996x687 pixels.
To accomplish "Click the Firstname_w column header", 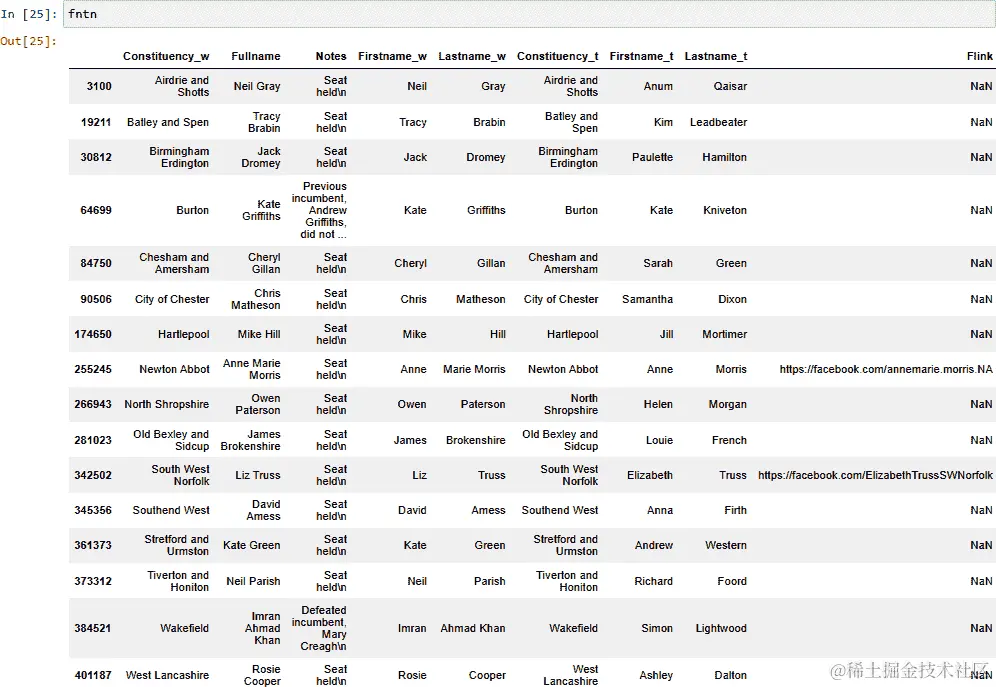I will coord(392,56).
